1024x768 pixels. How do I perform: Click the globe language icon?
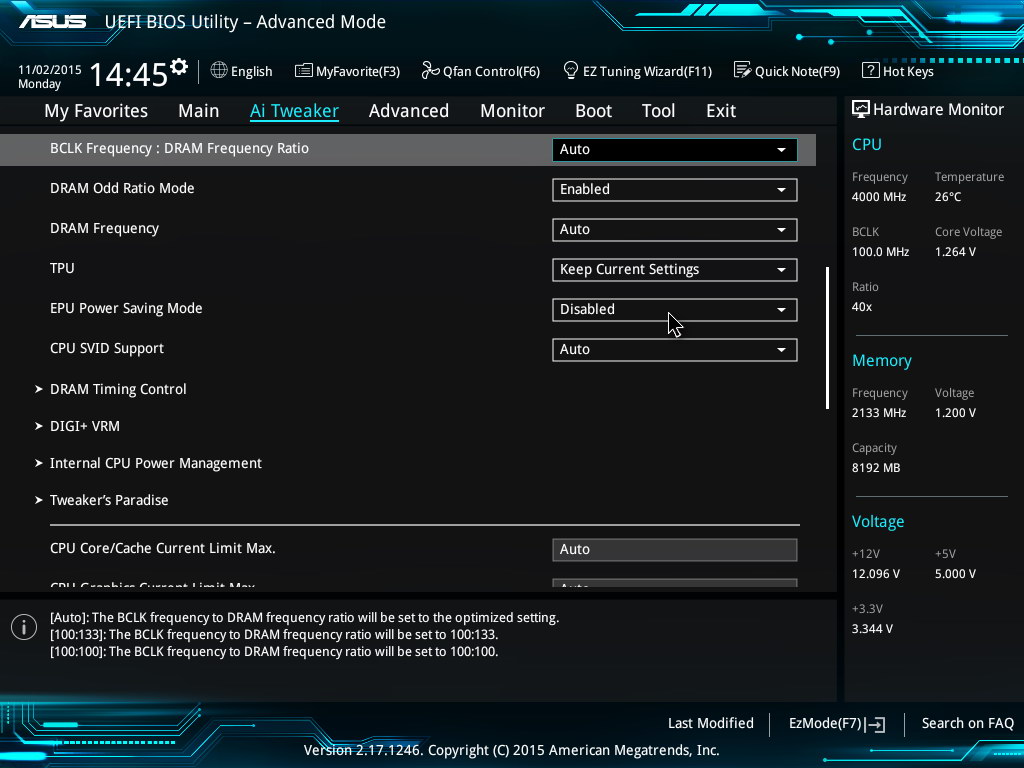point(219,70)
